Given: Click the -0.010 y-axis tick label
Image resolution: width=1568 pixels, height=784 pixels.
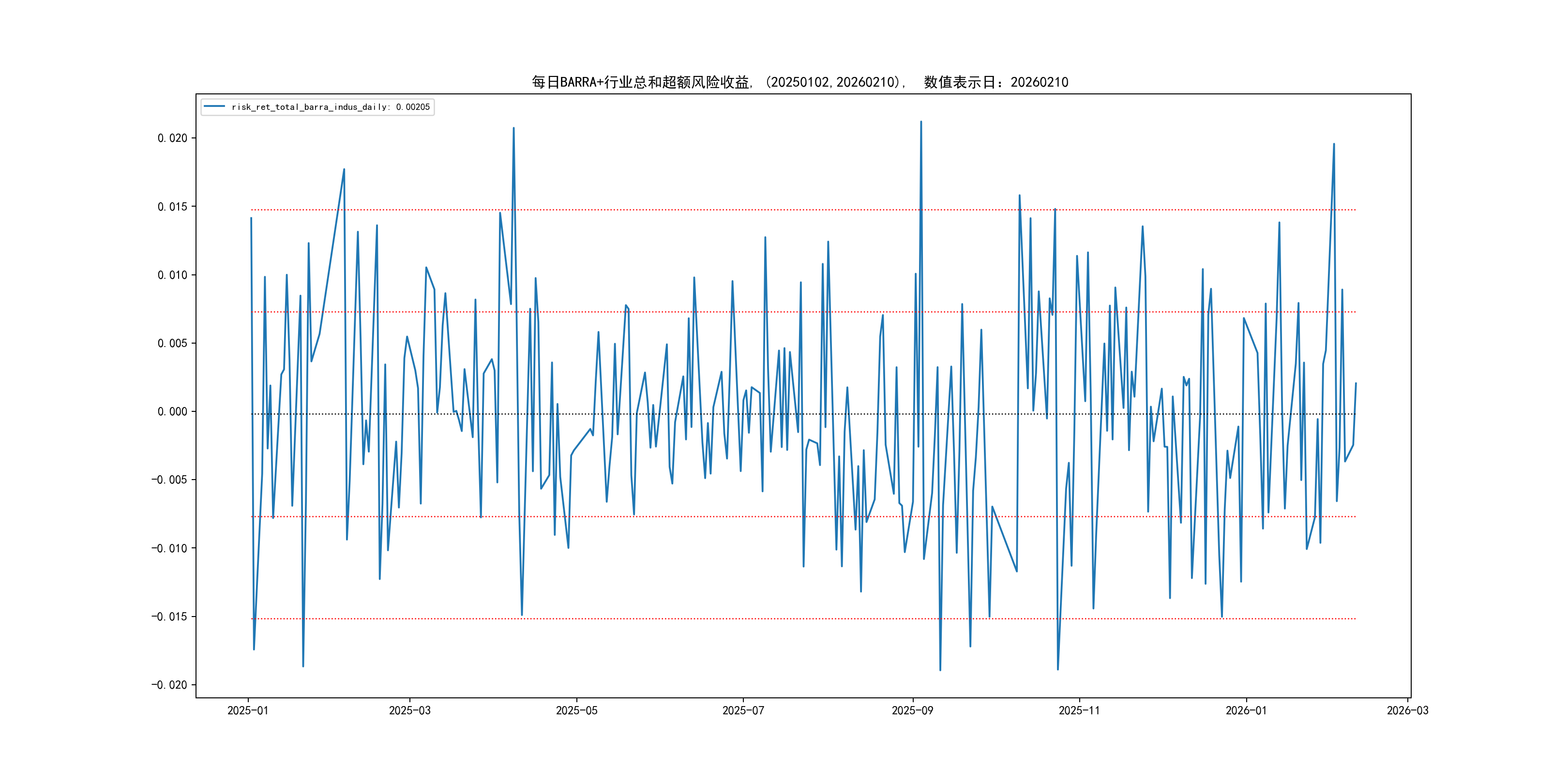Looking at the screenshot, I should [x=169, y=548].
